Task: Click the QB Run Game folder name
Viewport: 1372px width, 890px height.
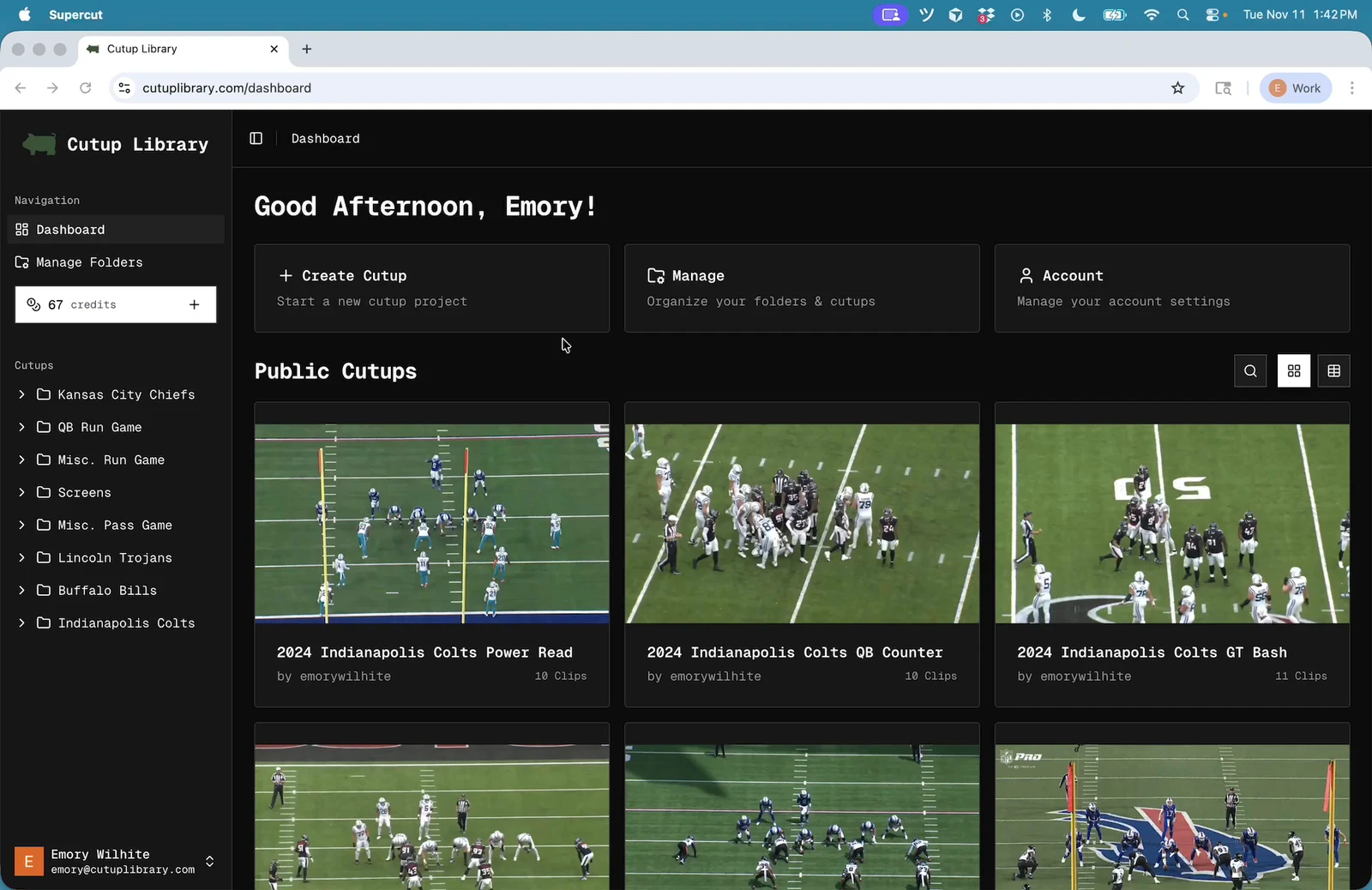Action: pos(99,427)
